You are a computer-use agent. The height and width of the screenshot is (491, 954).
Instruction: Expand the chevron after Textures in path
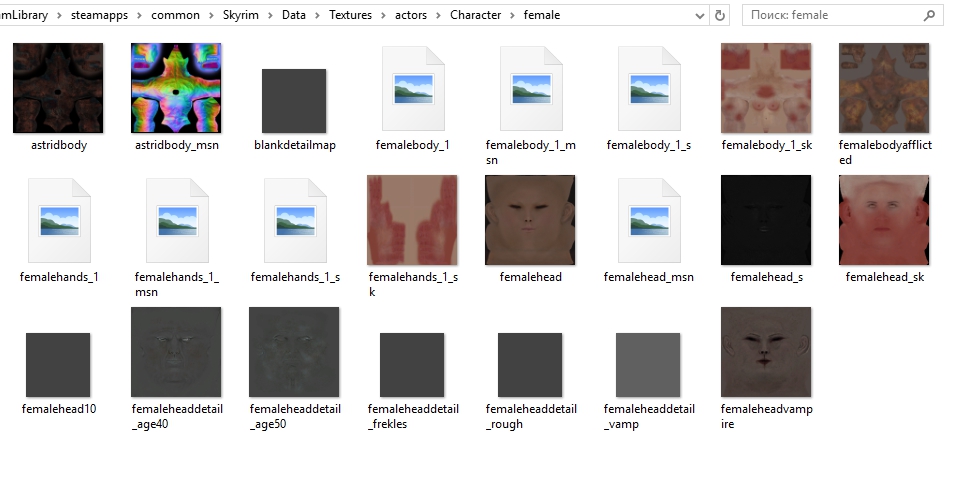click(x=383, y=16)
